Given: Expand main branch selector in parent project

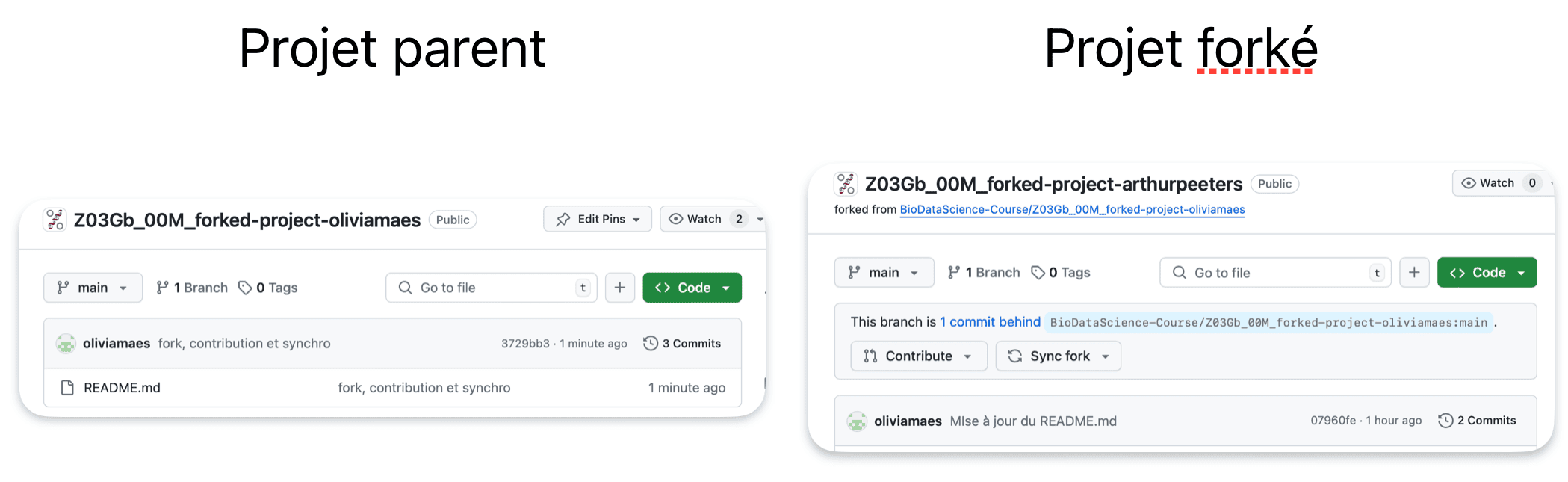Looking at the screenshot, I should (x=93, y=288).
